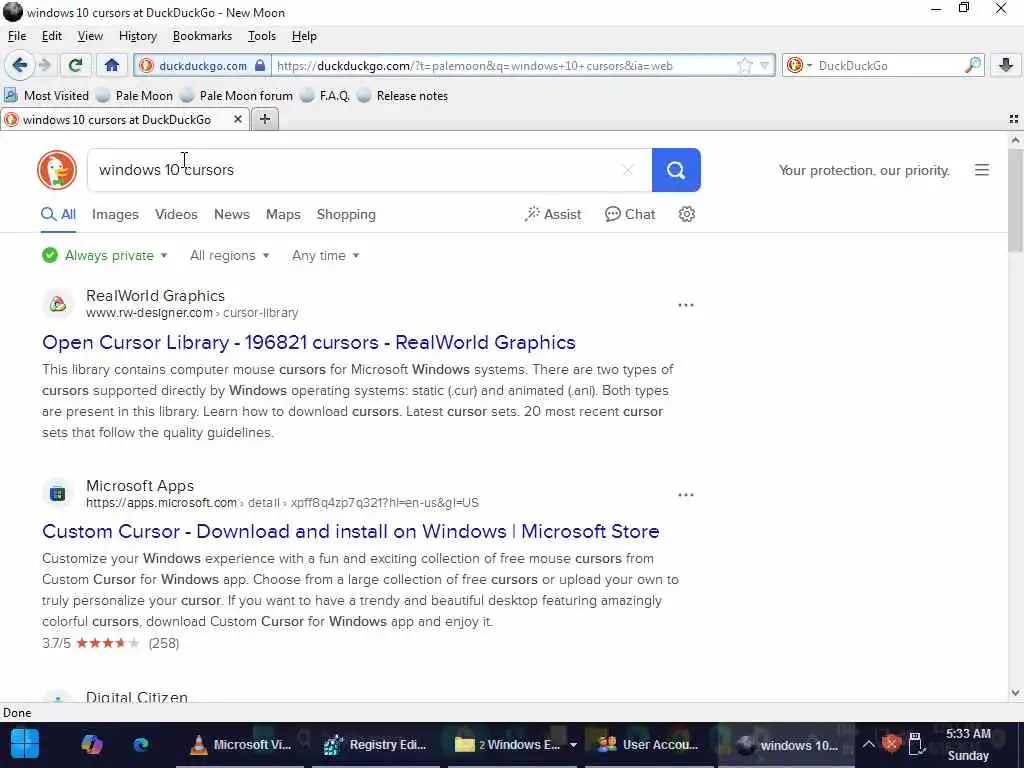This screenshot has height=768, width=1024.
Task: Open more options for RealWorld Graphics result
Action: (686, 305)
